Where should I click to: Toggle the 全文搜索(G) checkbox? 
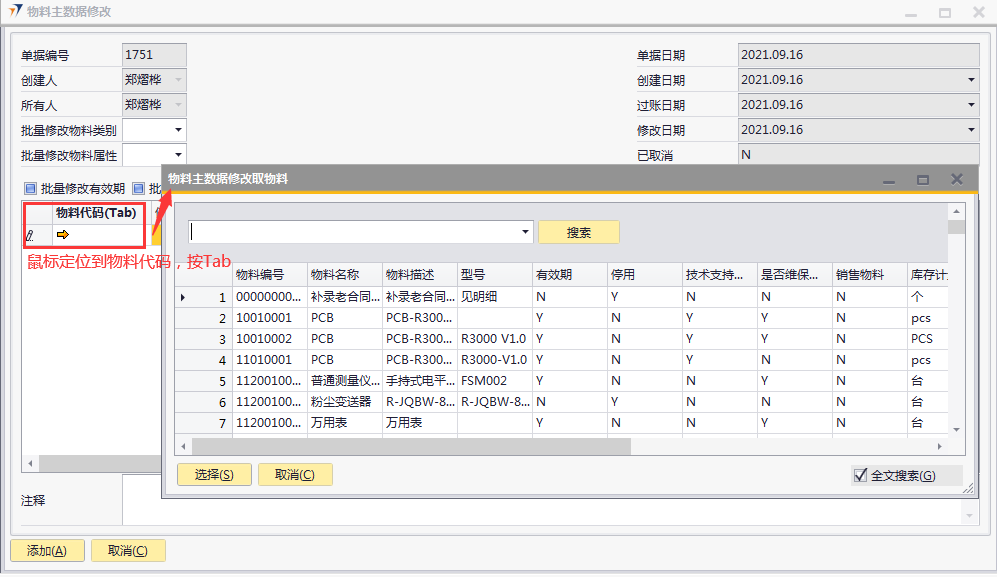point(860,475)
